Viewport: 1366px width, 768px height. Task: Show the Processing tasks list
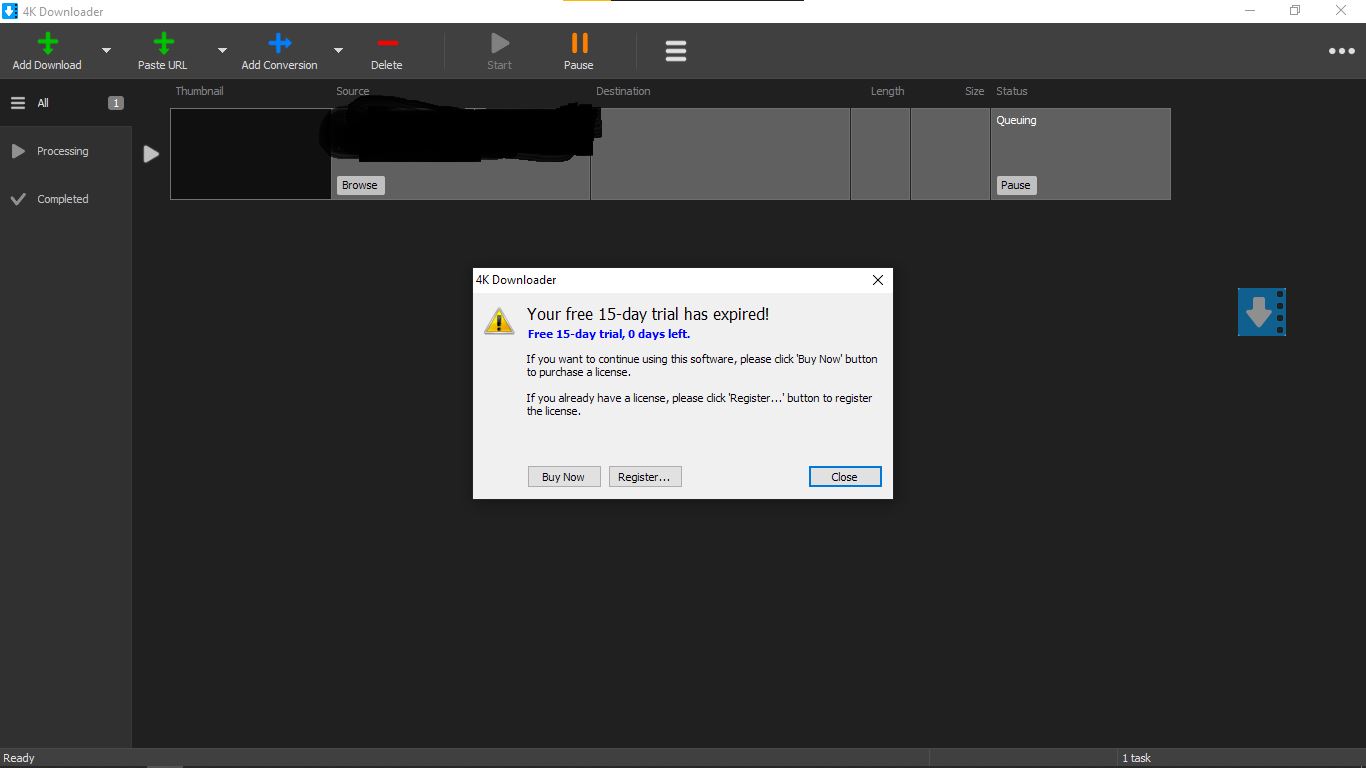pos(62,151)
